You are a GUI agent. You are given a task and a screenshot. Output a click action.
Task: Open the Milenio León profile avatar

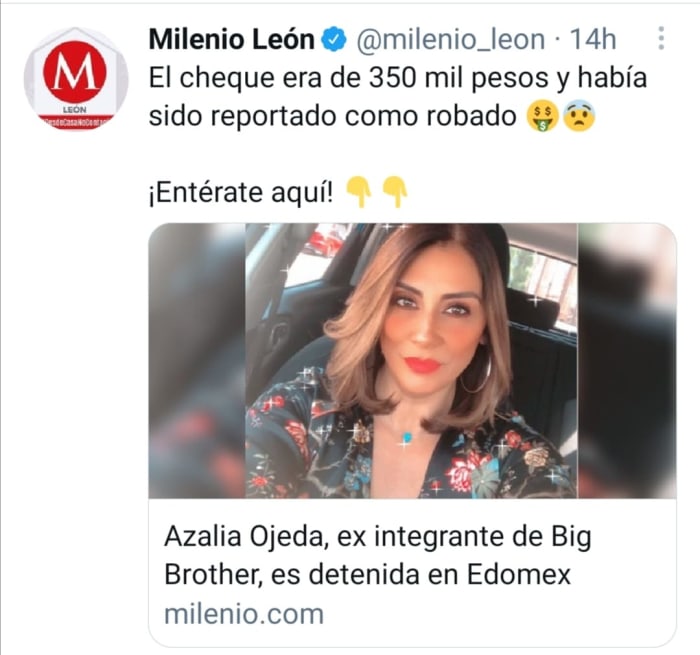coord(76,79)
